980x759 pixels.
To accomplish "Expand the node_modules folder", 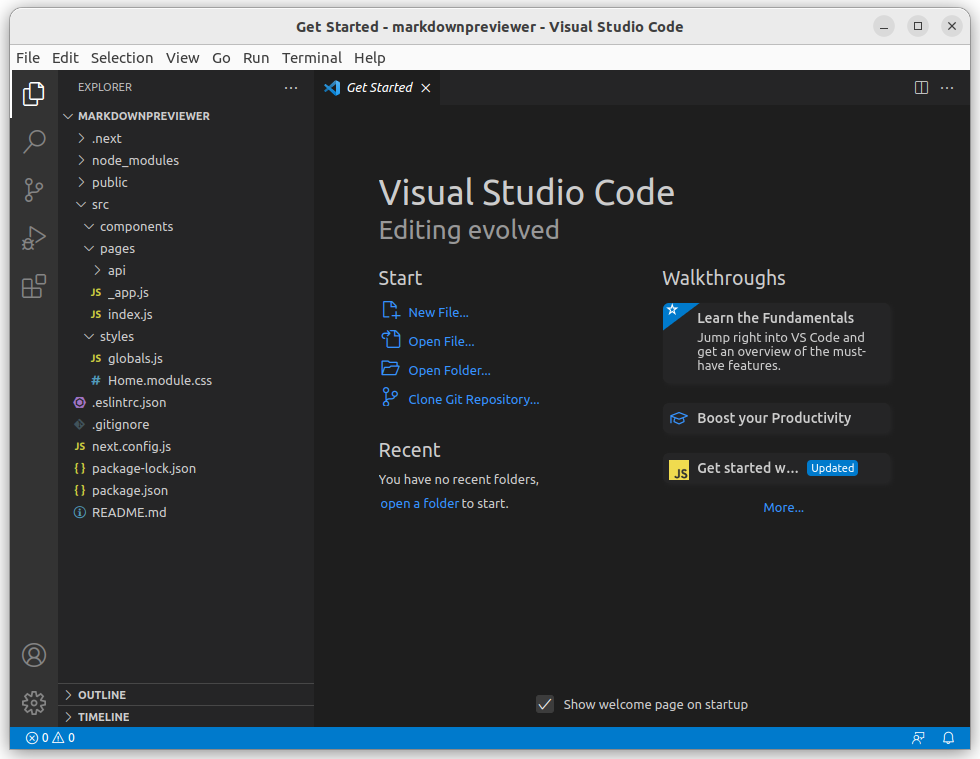I will click(x=81, y=160).
